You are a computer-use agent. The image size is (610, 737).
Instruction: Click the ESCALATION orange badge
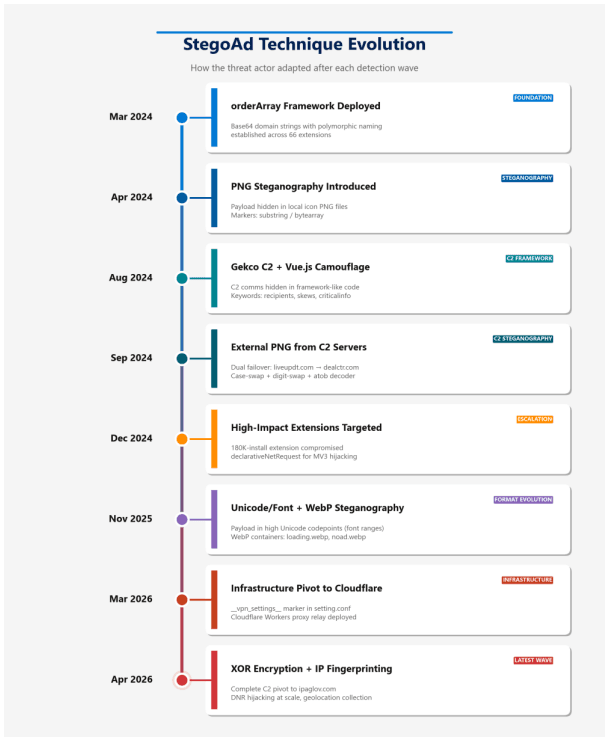coord(535,419)
